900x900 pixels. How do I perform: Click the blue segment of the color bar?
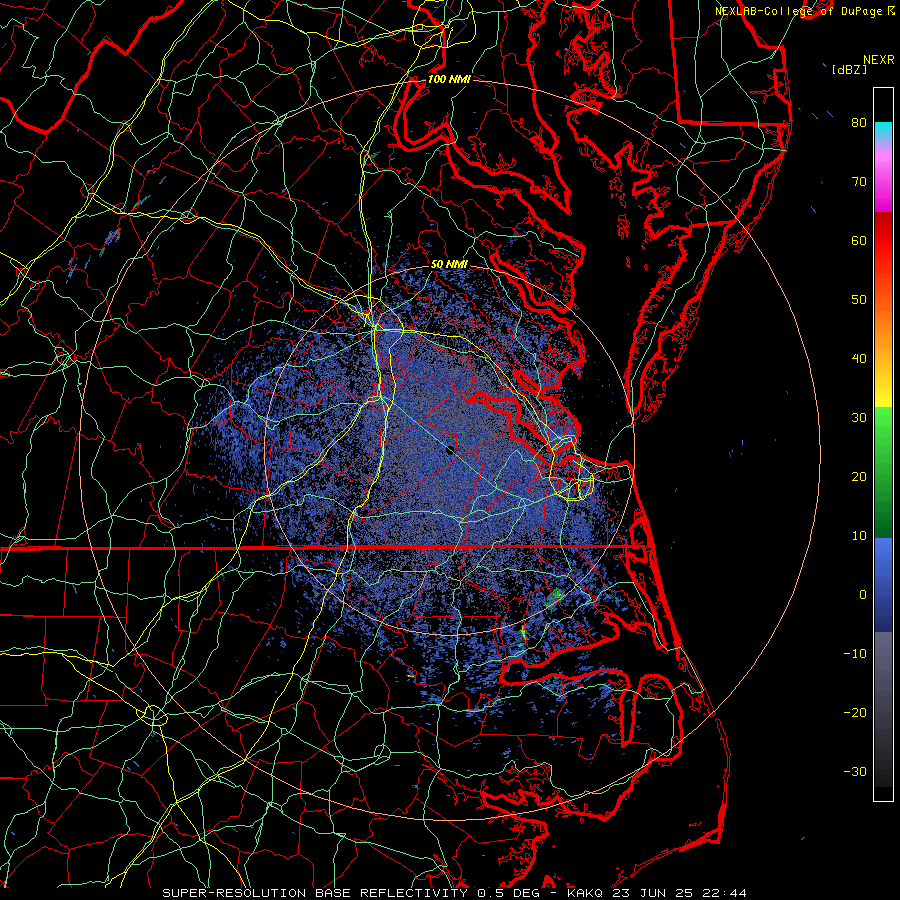(x=883, y=585)
